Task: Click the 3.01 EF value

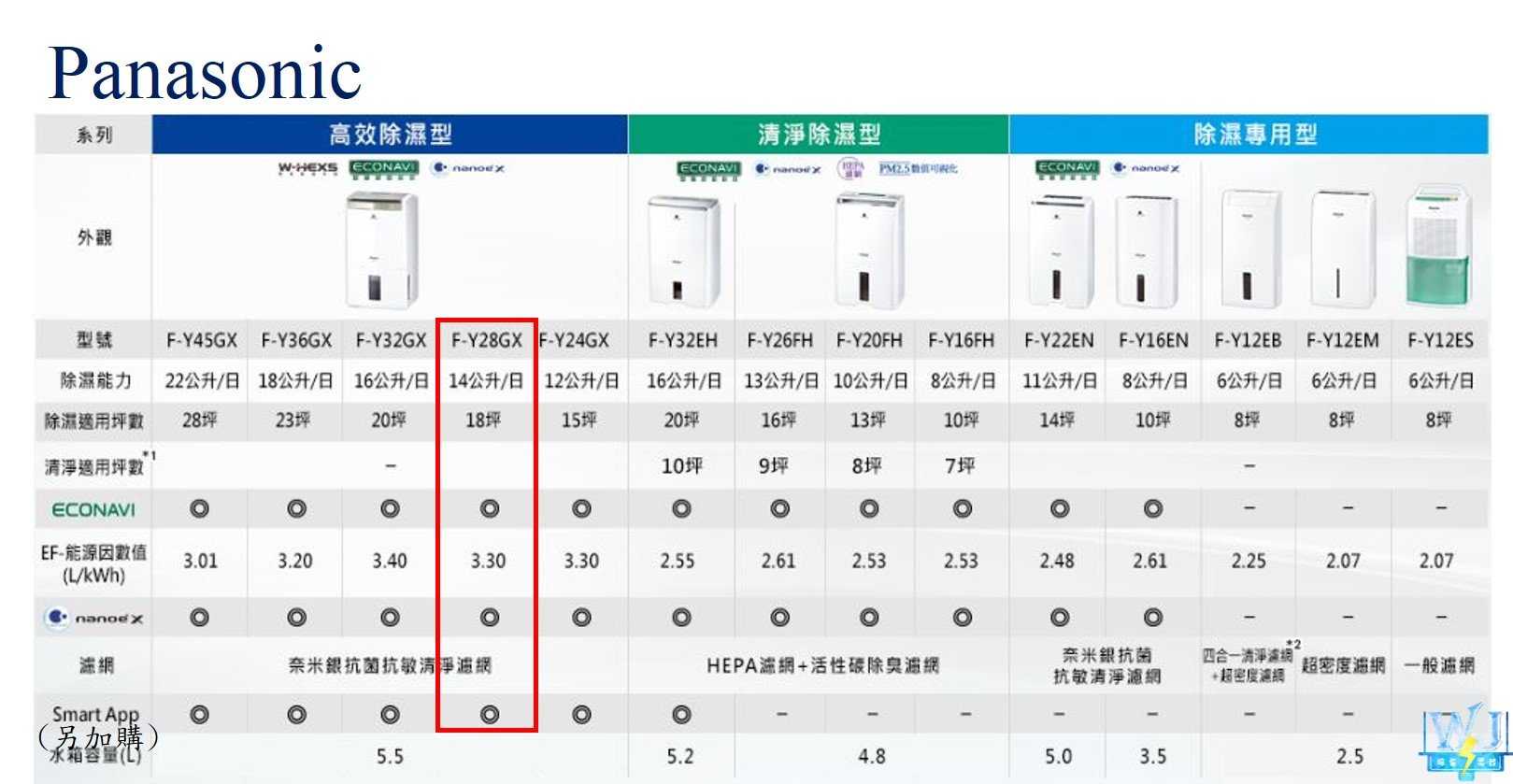Action: pos(200,562)
